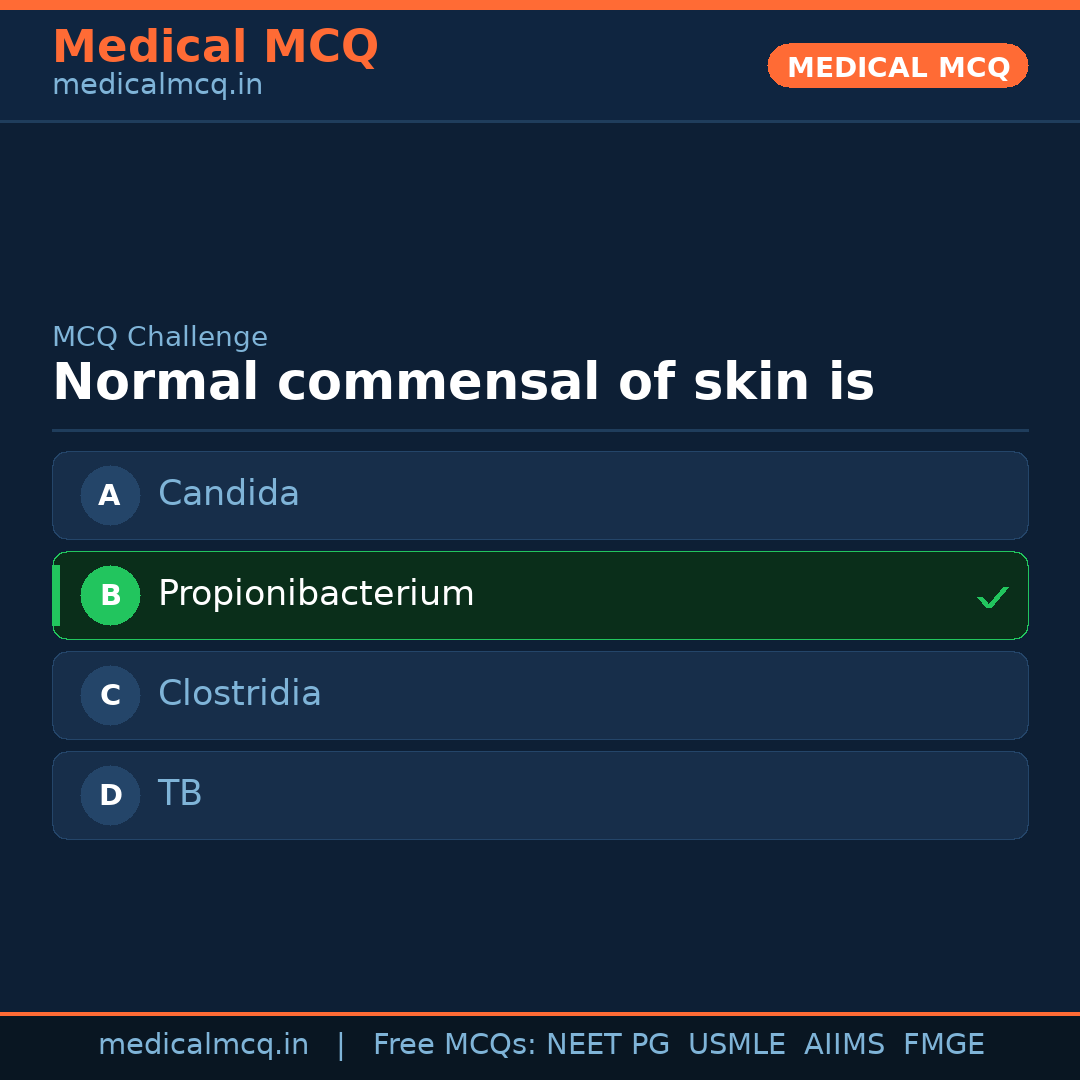Click the letter C circle badge
The image size is (1080, 1080).
pyautogui.click(x=110, y=695)
